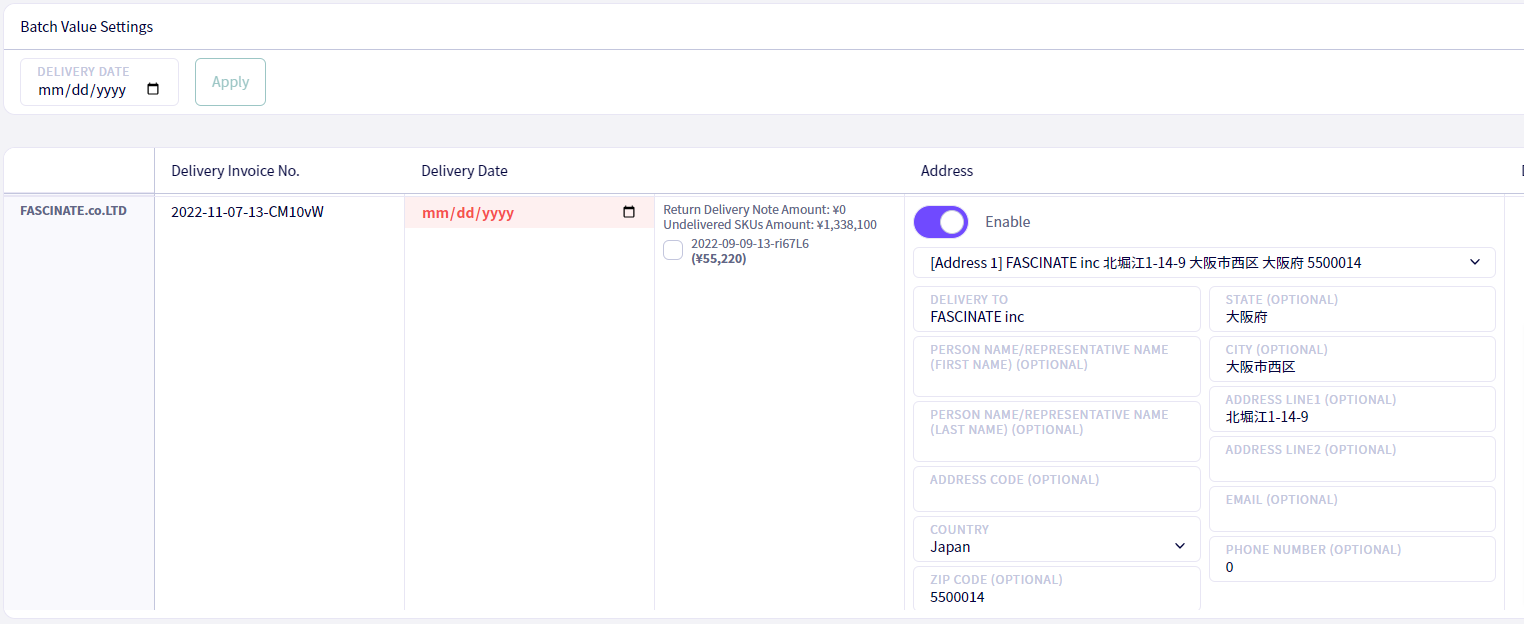Screen dimensions: 1524x624
Task: Select the Batch Value Settings heading
Action: 87,27
